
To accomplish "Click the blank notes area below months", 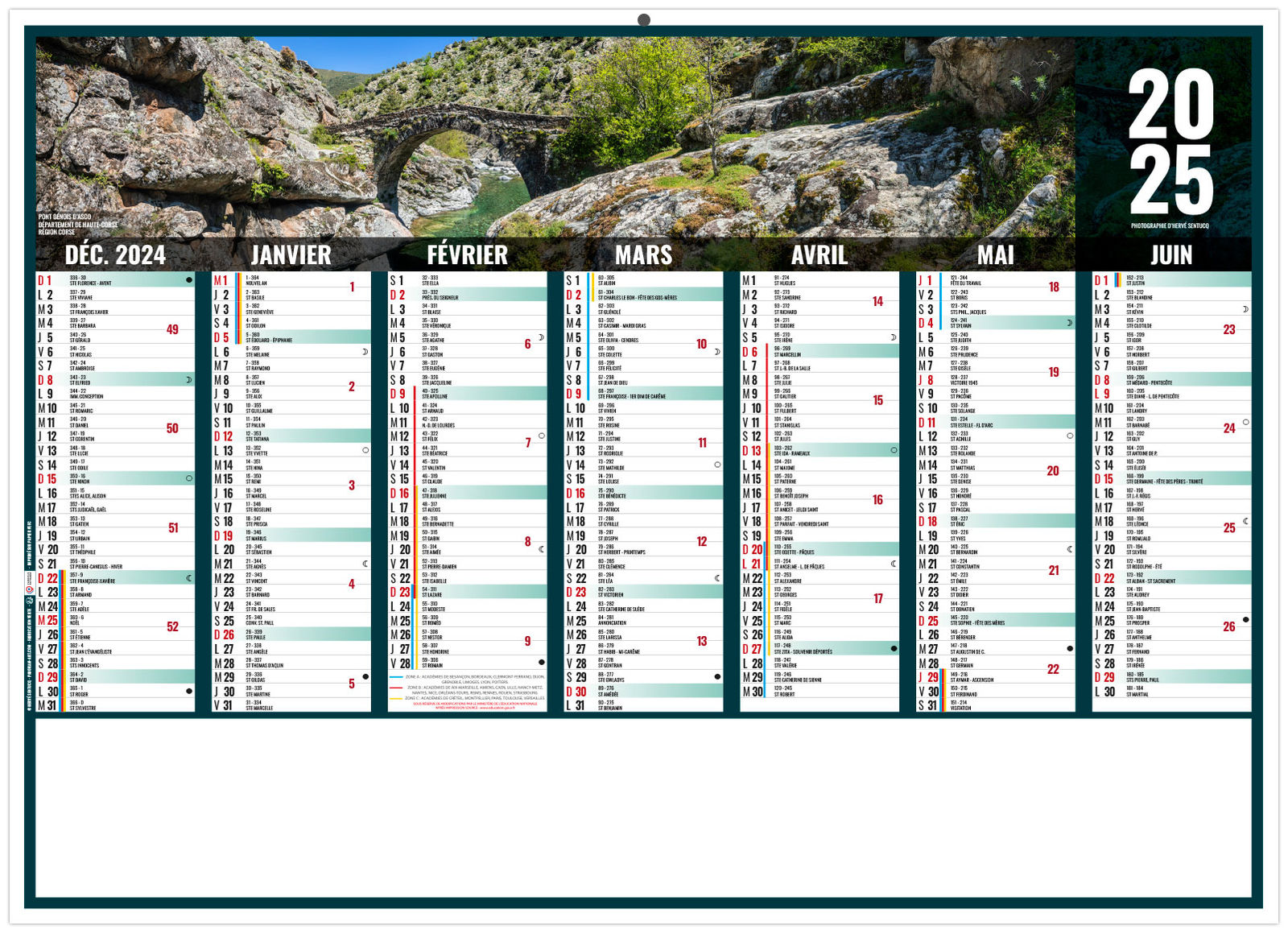I will (643, 808).
